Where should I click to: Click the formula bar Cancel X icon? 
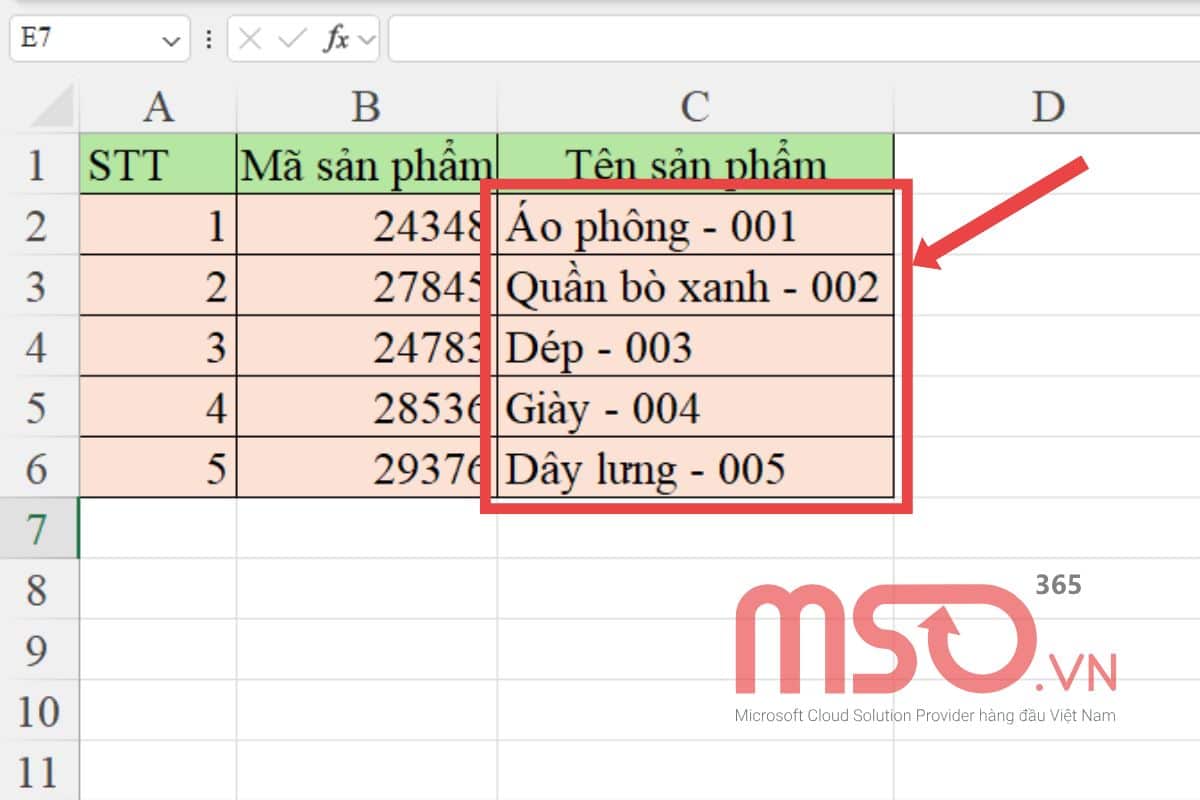tap(250, 39)
